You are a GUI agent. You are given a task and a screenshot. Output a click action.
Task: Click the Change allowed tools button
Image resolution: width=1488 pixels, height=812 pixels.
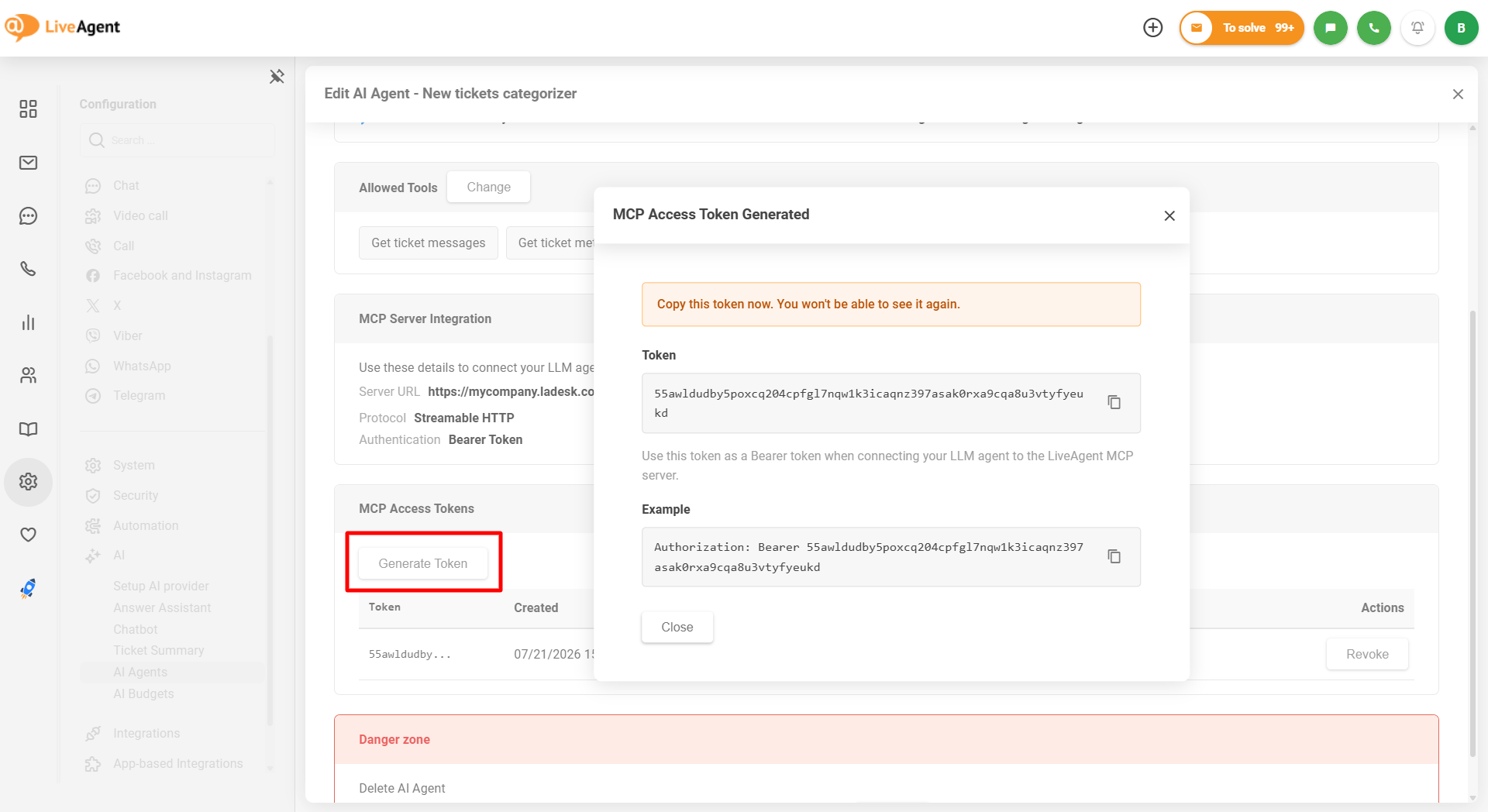pyautogui.click(x=488, y=187)
